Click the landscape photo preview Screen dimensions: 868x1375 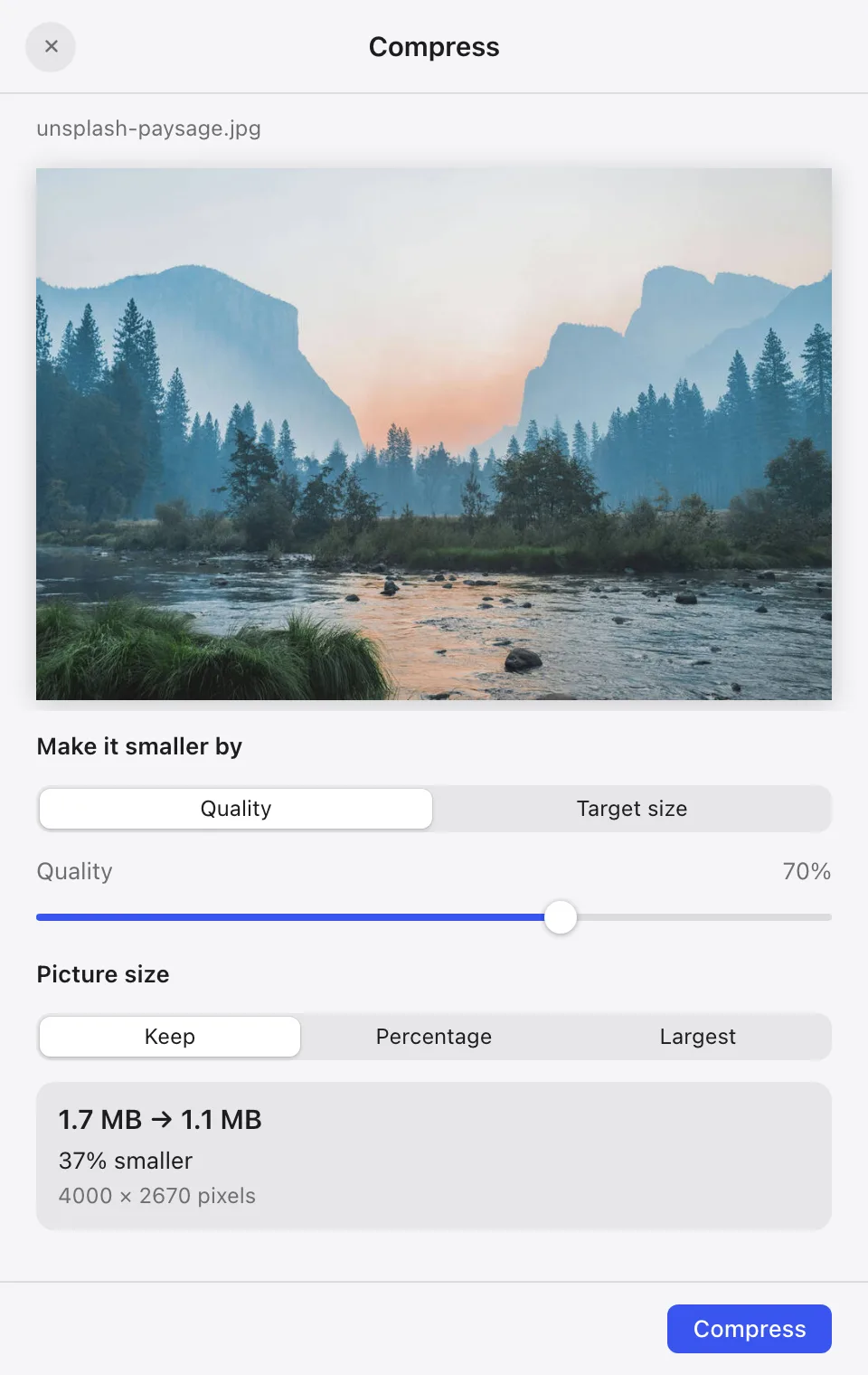434,434
